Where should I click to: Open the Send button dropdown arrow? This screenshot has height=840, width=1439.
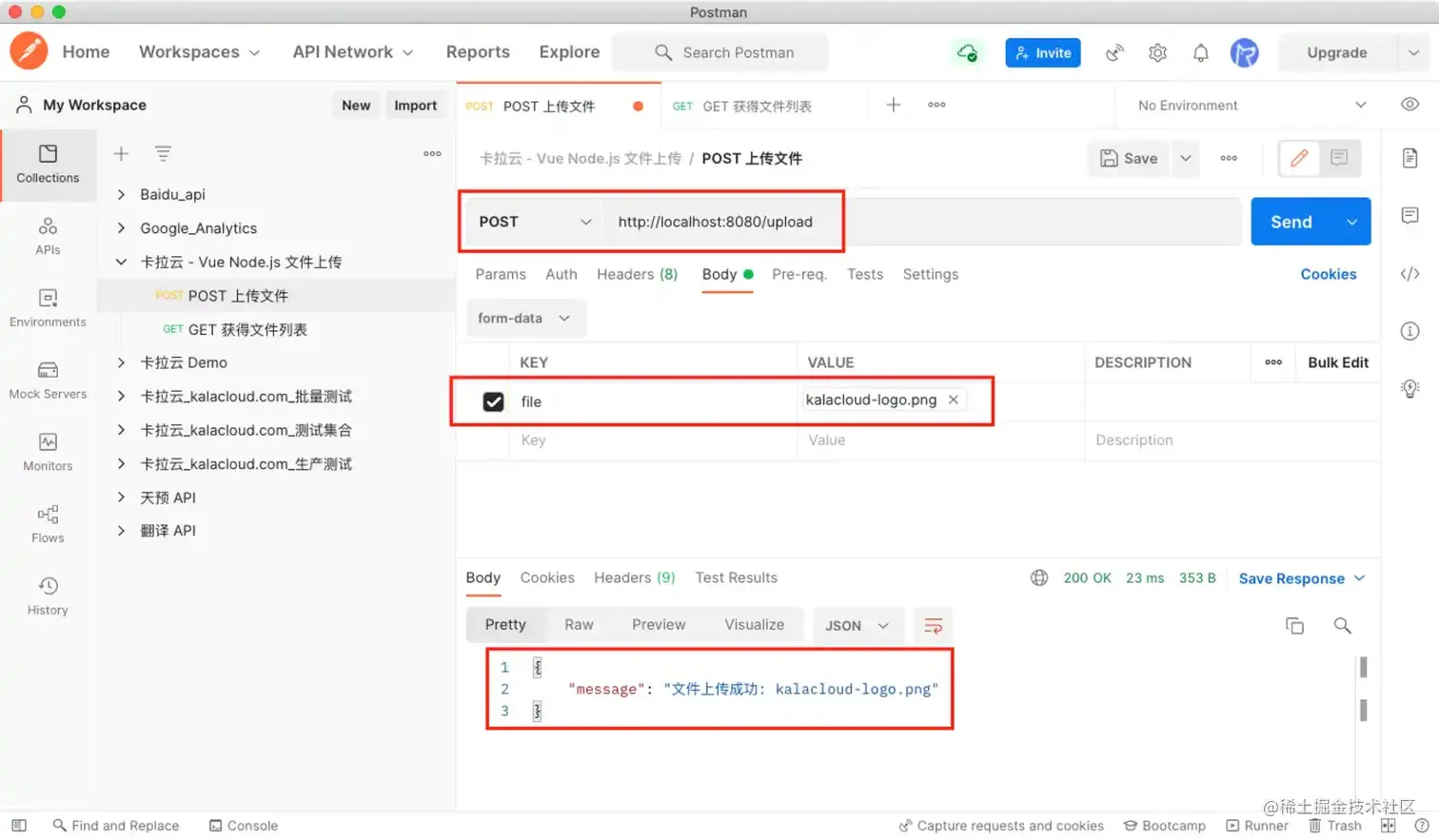coord(1351,222)
